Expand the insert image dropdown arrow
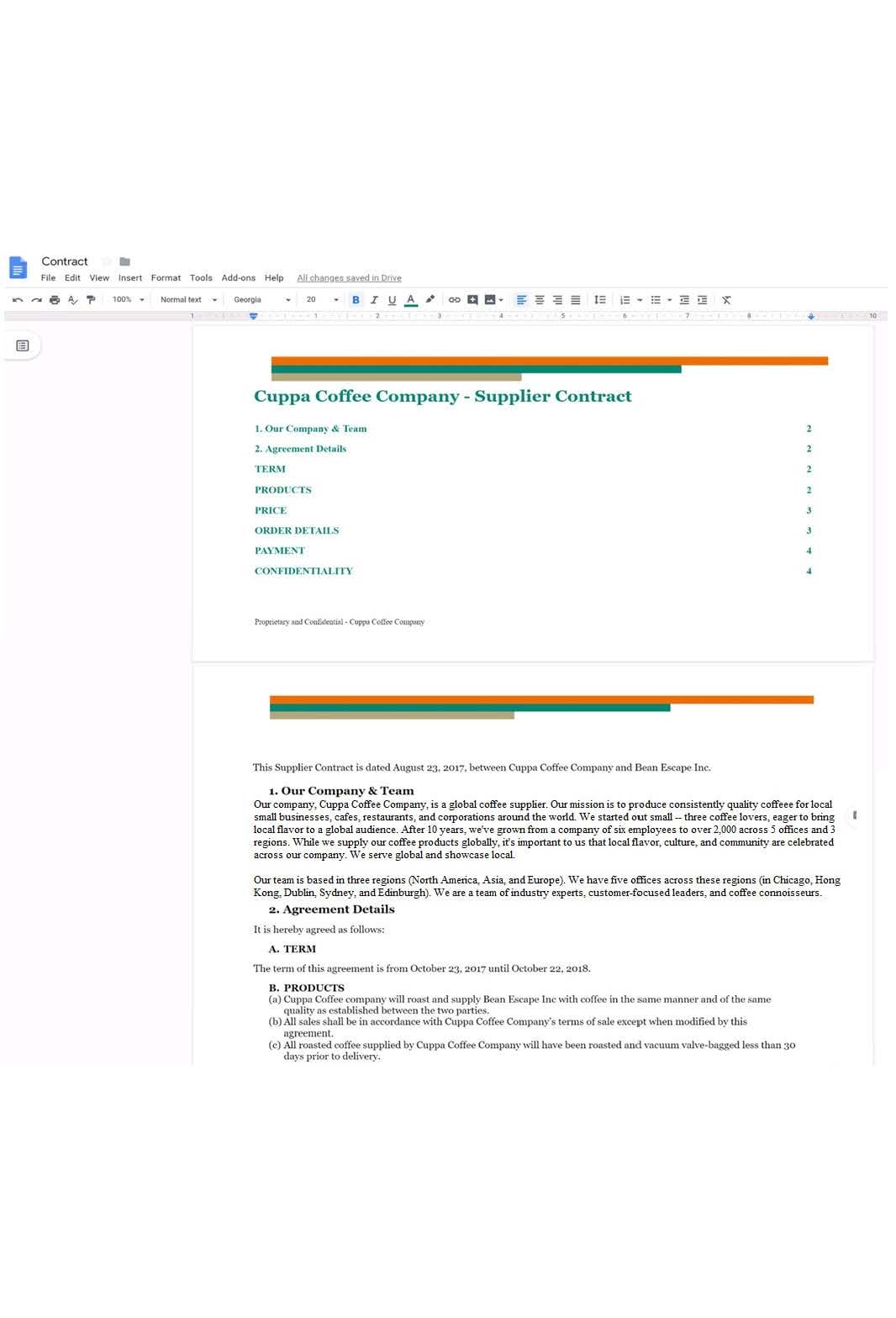Viewport: 896px width, 1318px height. click(x=501, y=300)
